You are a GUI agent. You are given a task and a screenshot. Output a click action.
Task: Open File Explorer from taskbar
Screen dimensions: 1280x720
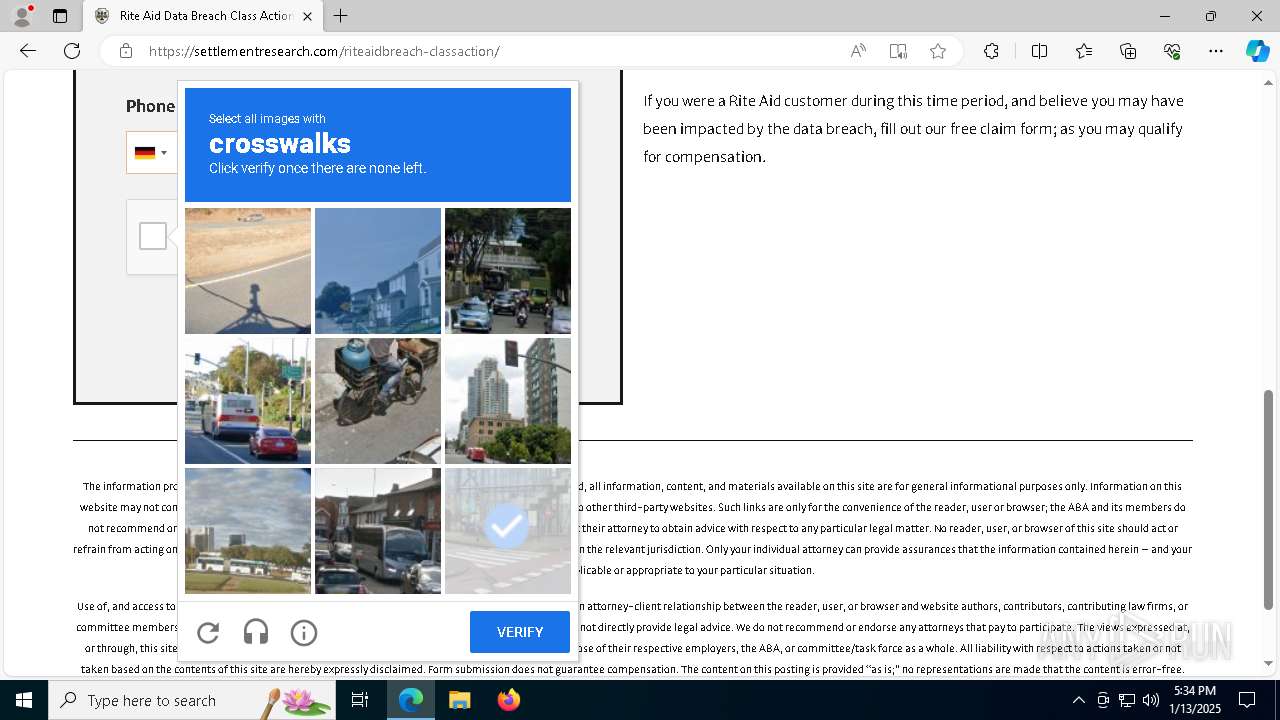tap(459, 700)
